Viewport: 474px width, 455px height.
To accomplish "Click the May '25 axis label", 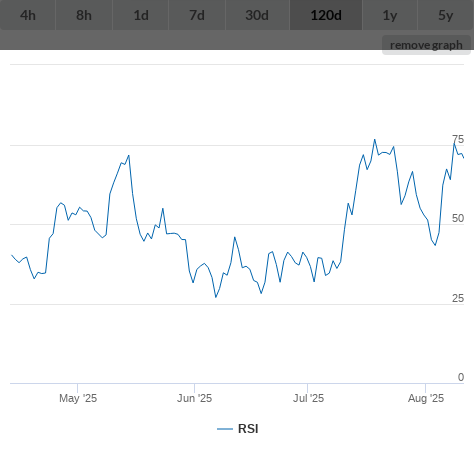I will coord(78,398).
